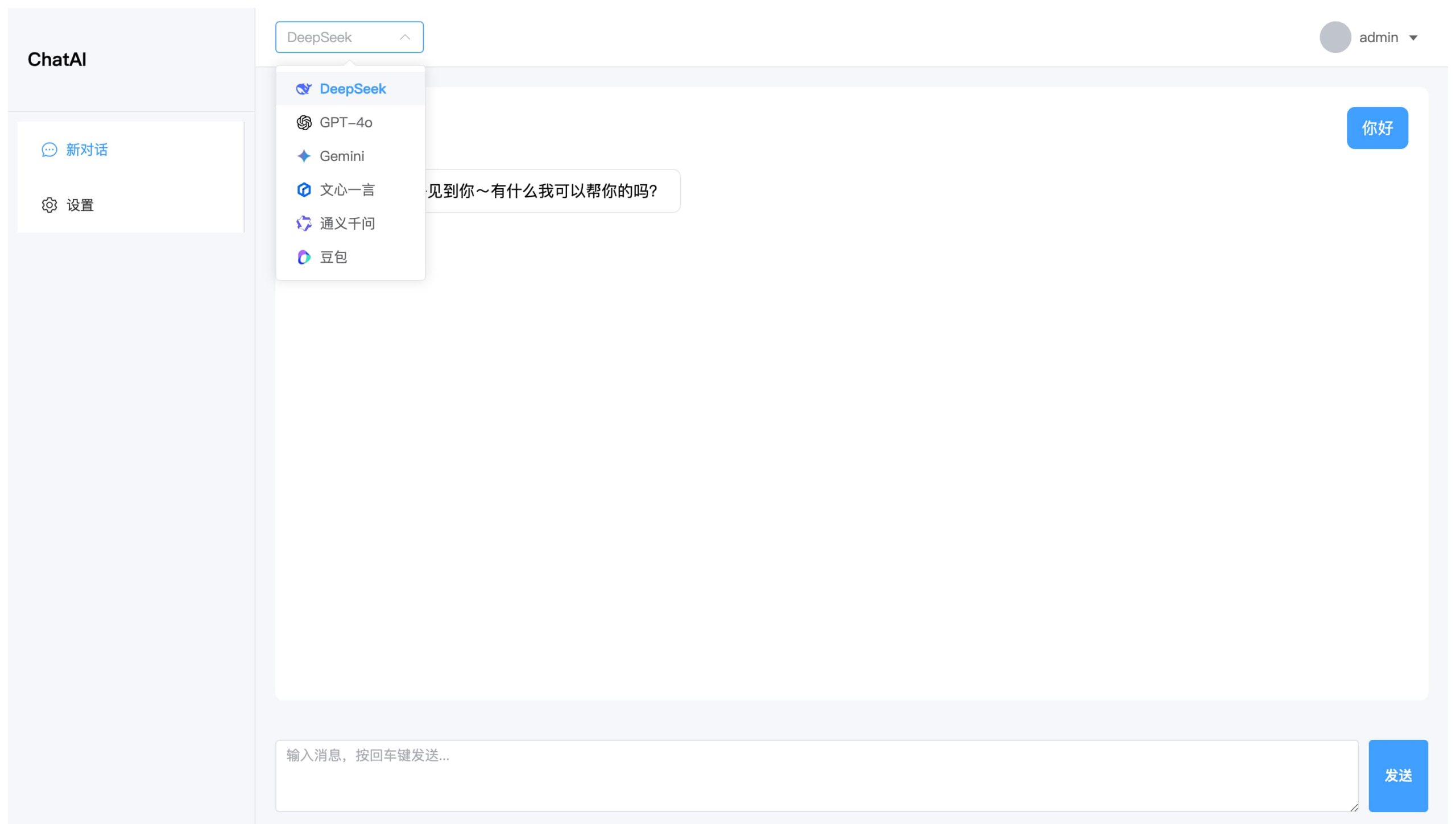Image resolution: width=1456 pixels, height=824 pixels.
Task: Click the 发送 send button
Action: pos(1398,776)
